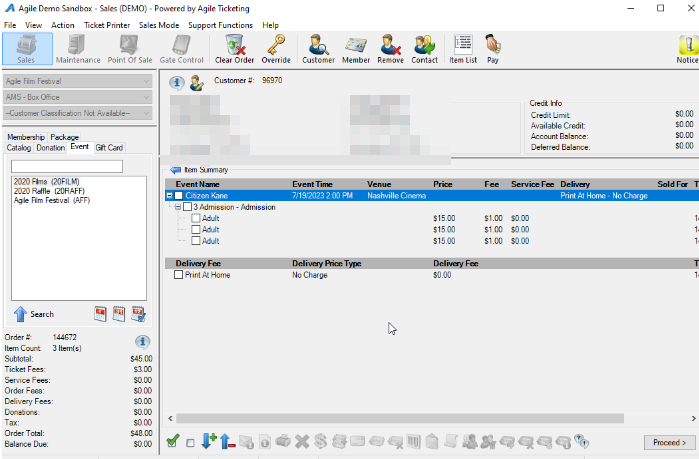Click calendar icon with blue checkmark
The image size is (699, 459).
pos(139,314)
